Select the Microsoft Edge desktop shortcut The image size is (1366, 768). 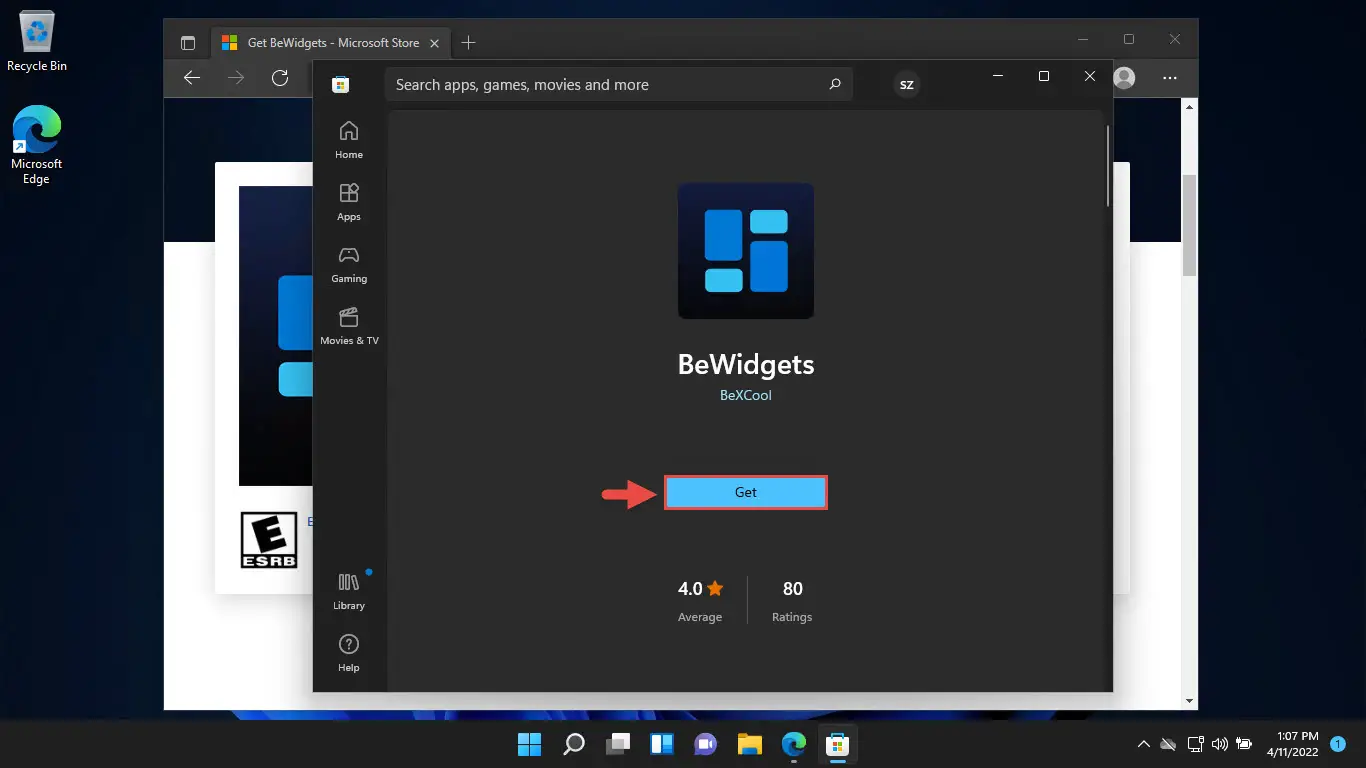37,146
